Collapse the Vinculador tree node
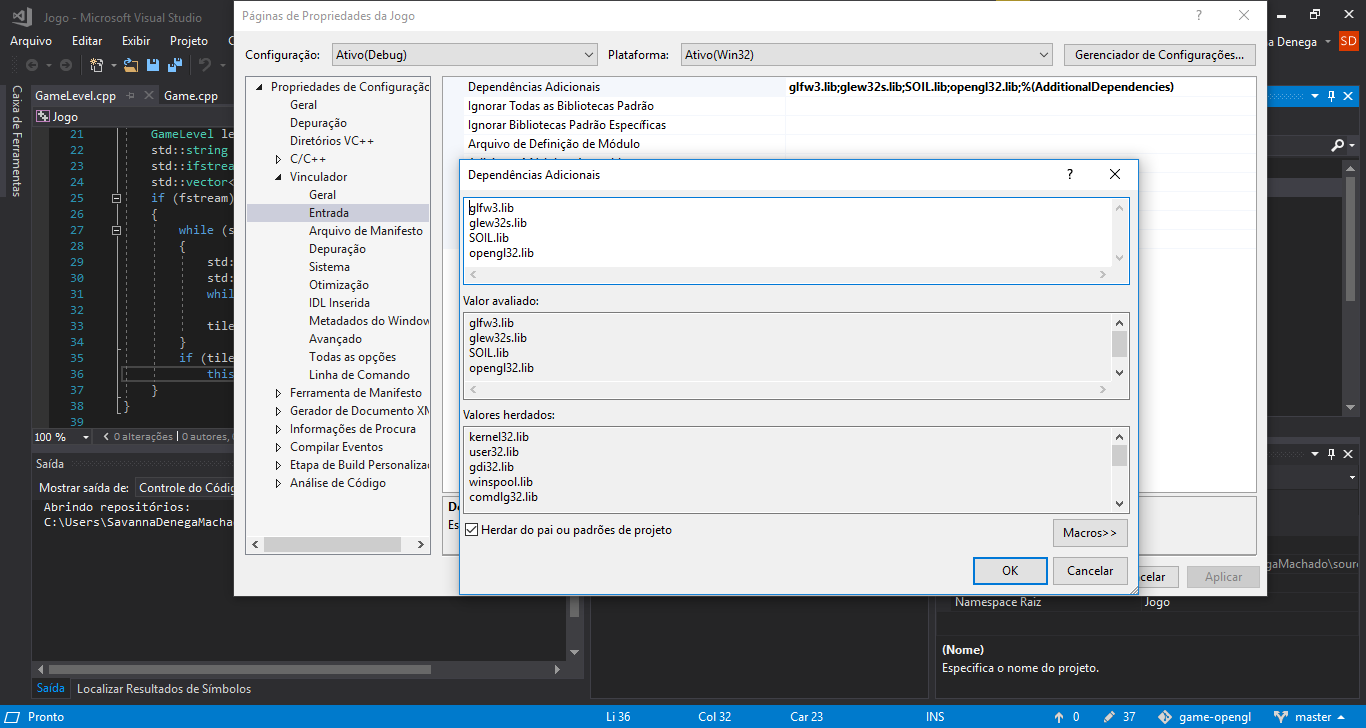Viewport: 1366px width, 728px height. [x=279, y=177]
